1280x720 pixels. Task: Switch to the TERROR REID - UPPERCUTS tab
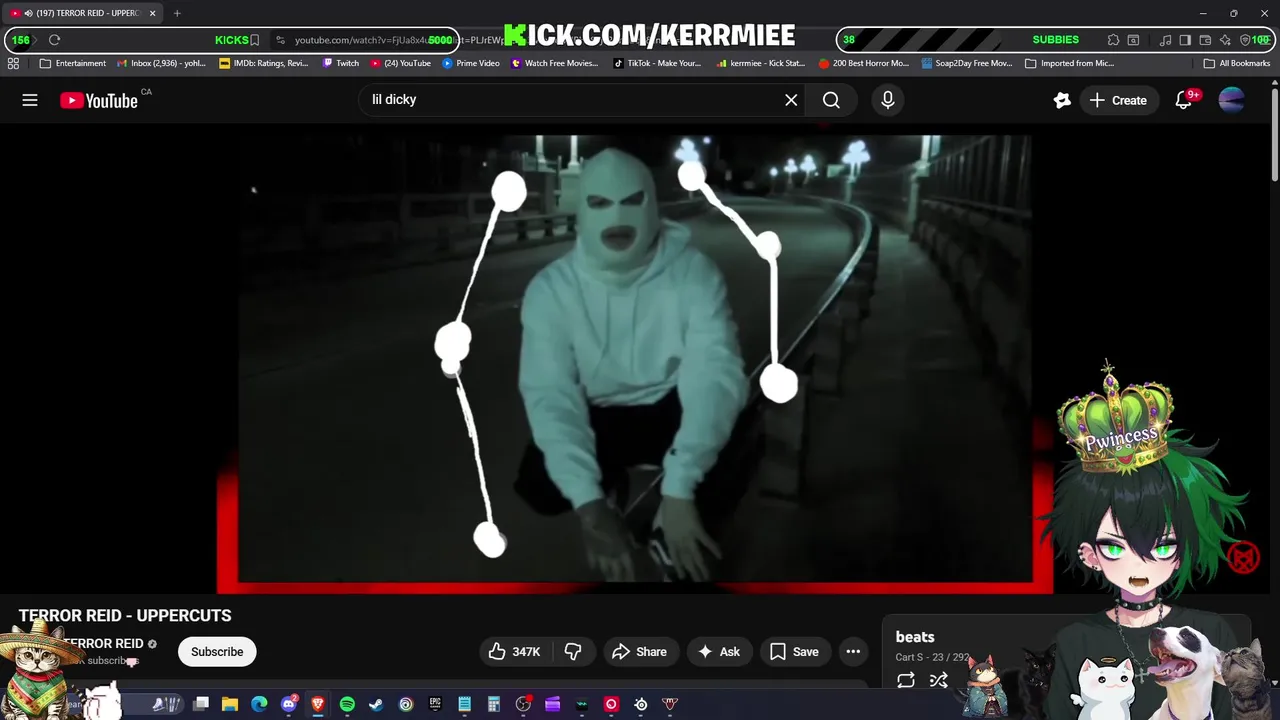80,13
